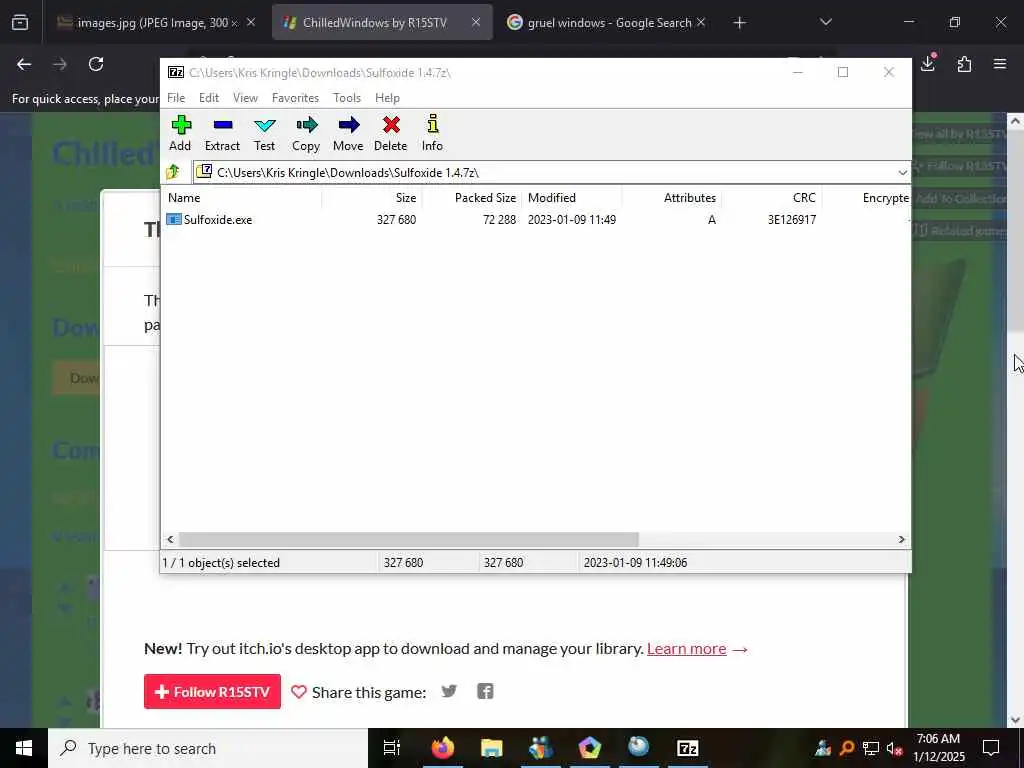
Task: Open the notification center icon
Action: (x=991, y=748)
